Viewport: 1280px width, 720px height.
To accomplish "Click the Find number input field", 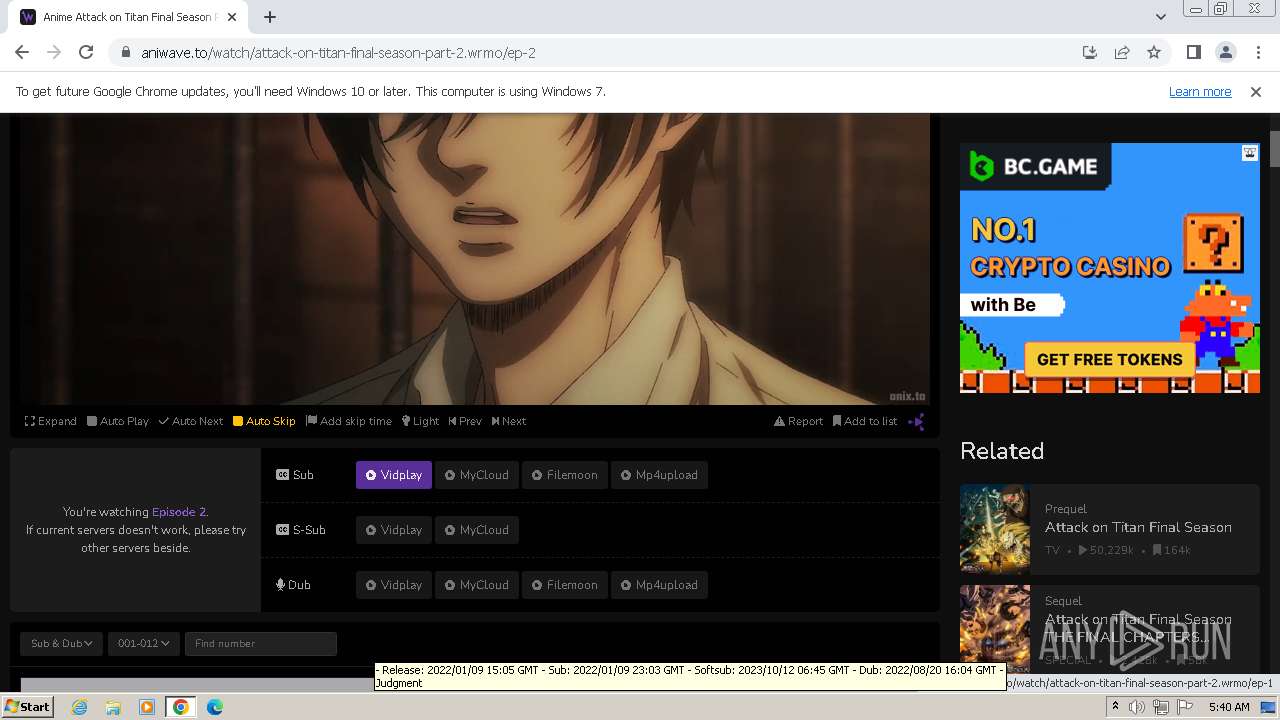I will tap(261, 643).
